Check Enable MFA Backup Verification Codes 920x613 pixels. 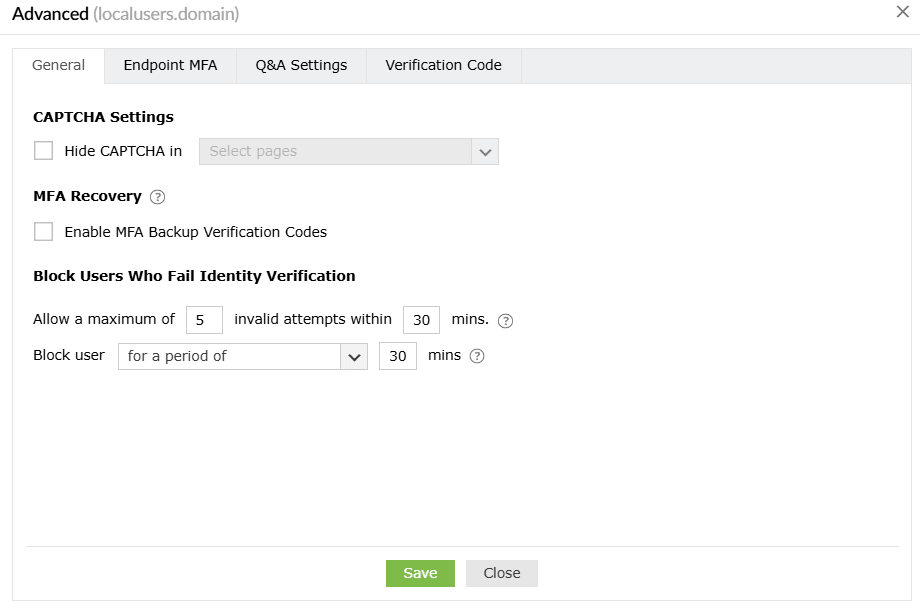[x=43, y=231]
